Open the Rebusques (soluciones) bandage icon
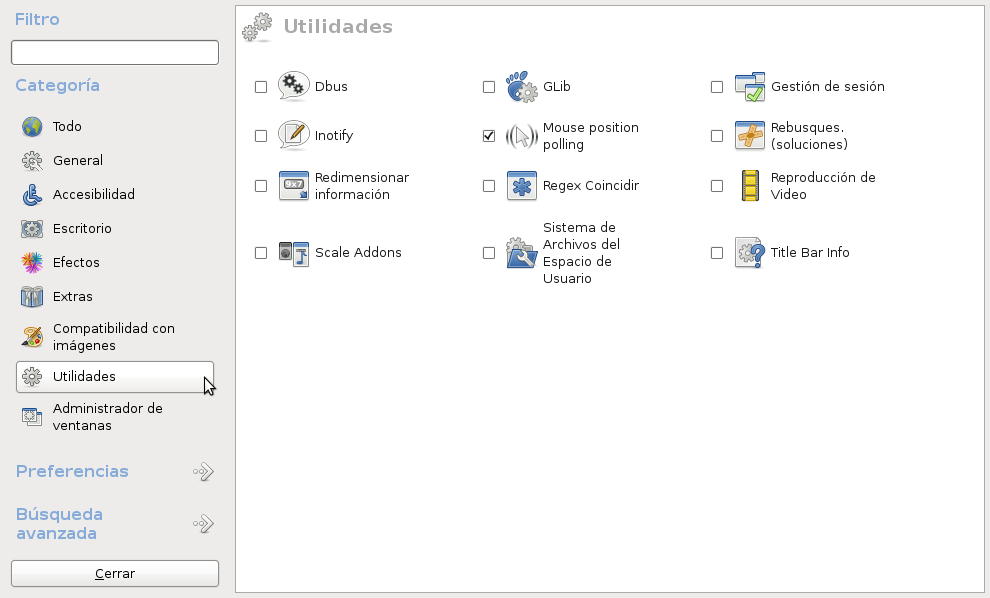This screenshot has height=598, width=990. [749, 135]
